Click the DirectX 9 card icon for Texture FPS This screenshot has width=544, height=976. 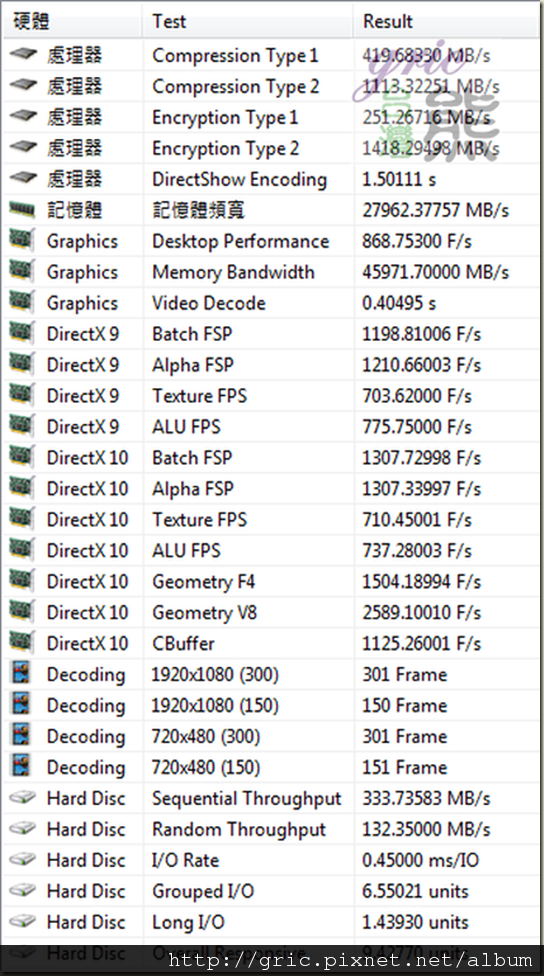(22, 395)
